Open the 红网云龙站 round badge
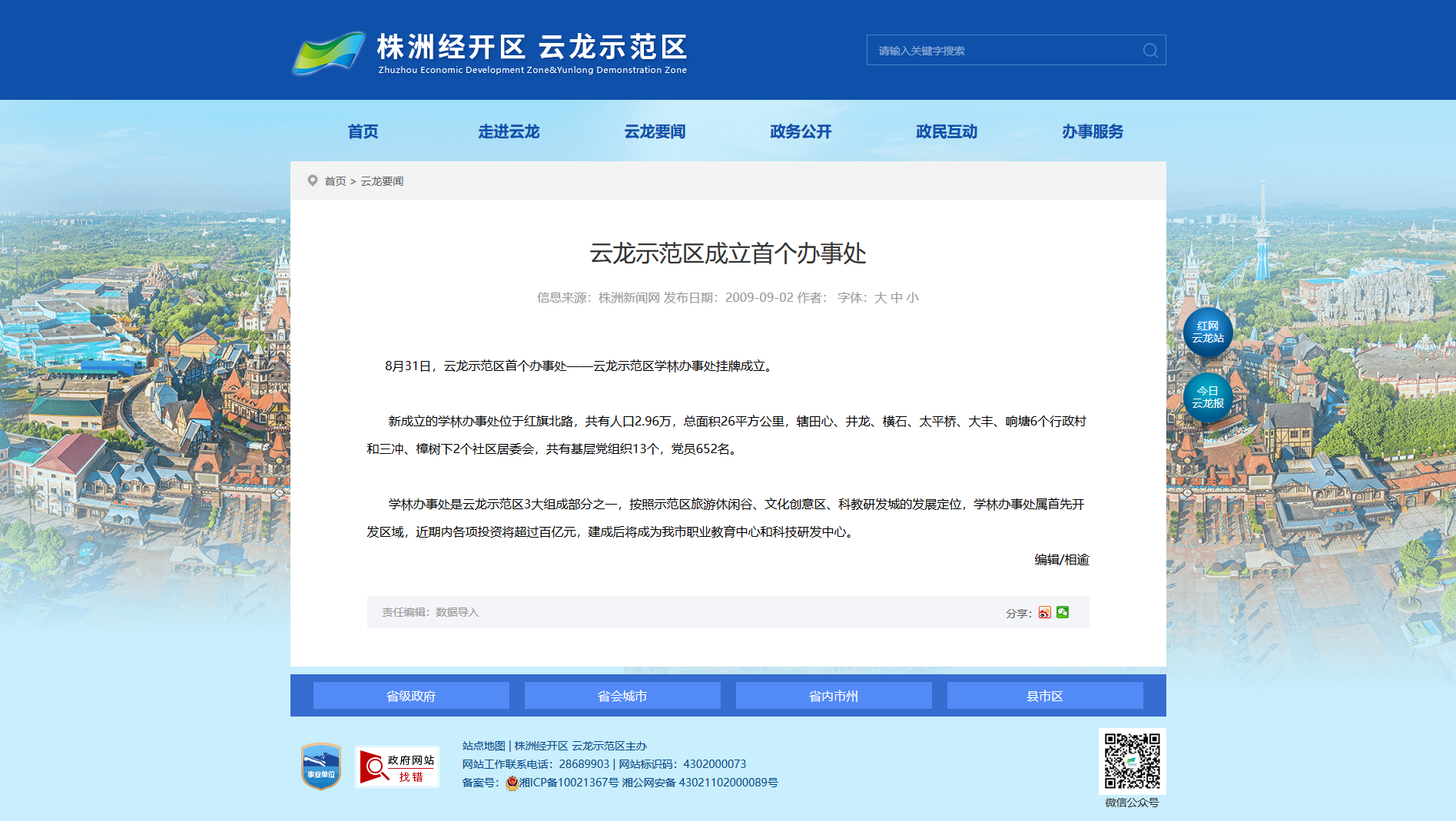Screen dimensions: 1456x821 point(1207,333)
